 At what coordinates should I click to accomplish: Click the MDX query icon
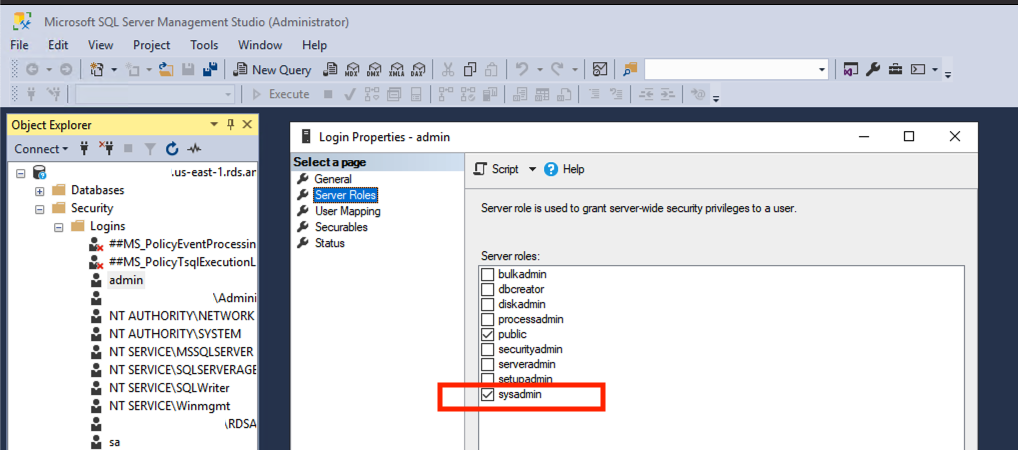(x=353, y=69)
